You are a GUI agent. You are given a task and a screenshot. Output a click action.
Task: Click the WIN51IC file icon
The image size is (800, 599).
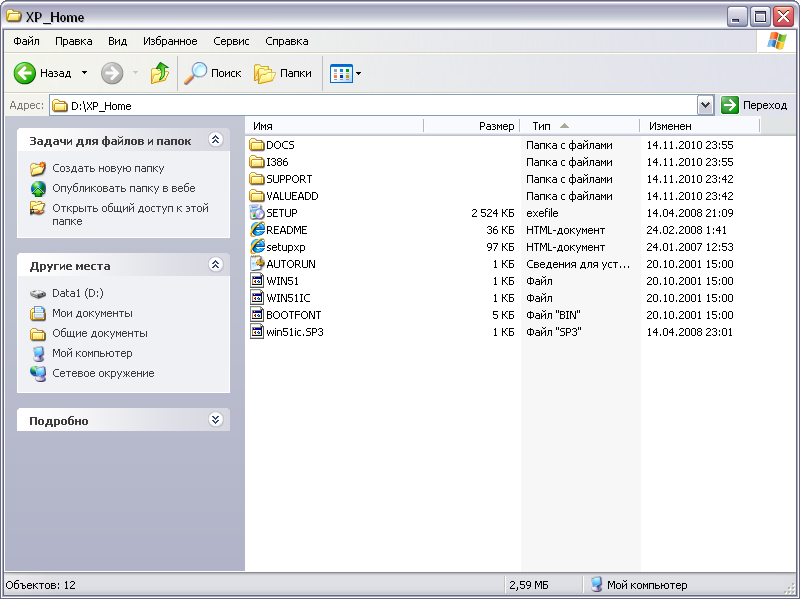tap(257, 298)
